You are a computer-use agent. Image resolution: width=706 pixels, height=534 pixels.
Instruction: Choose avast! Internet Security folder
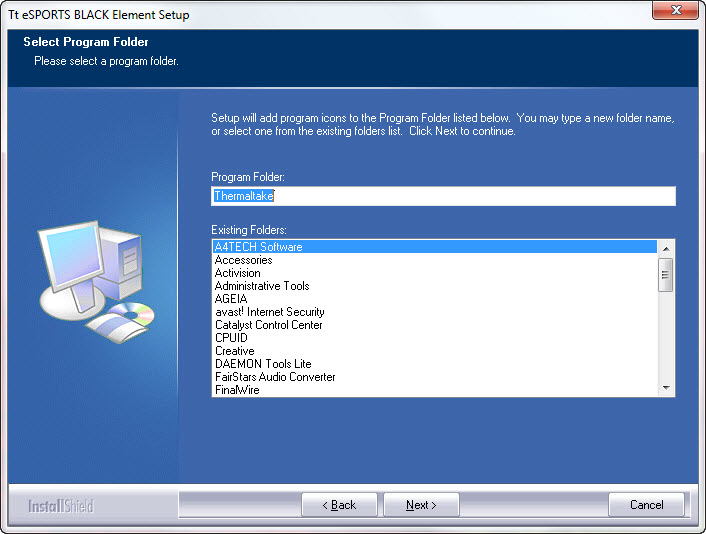coord(434,312)
